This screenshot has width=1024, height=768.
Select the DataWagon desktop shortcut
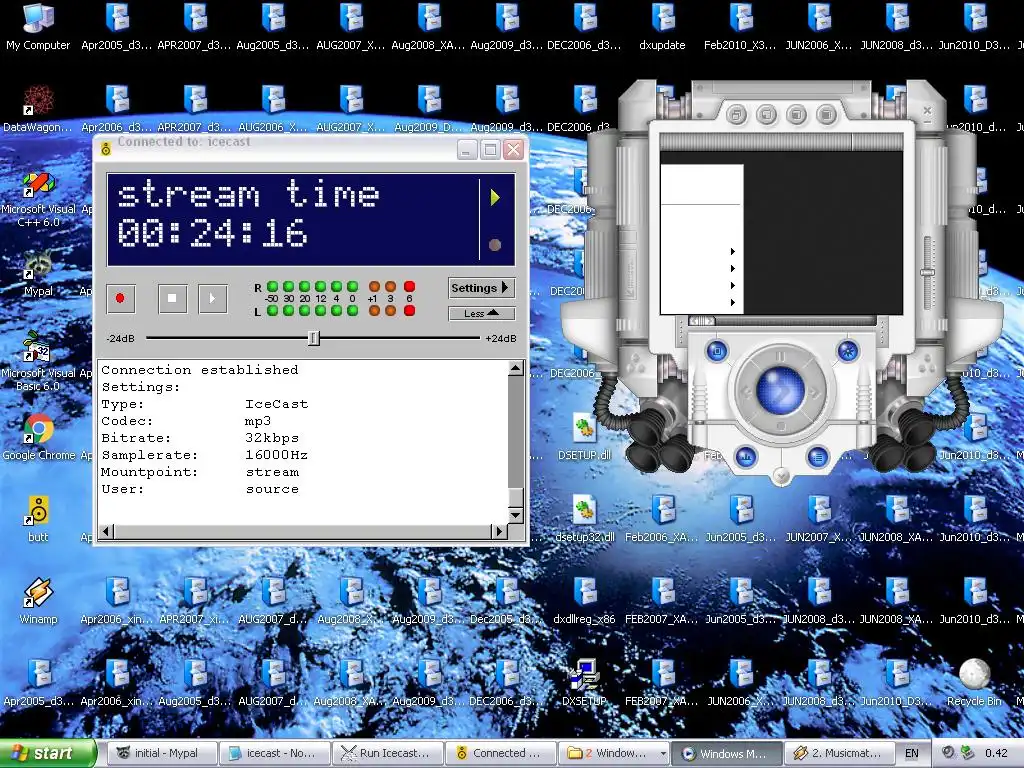[x=37, y=108]
